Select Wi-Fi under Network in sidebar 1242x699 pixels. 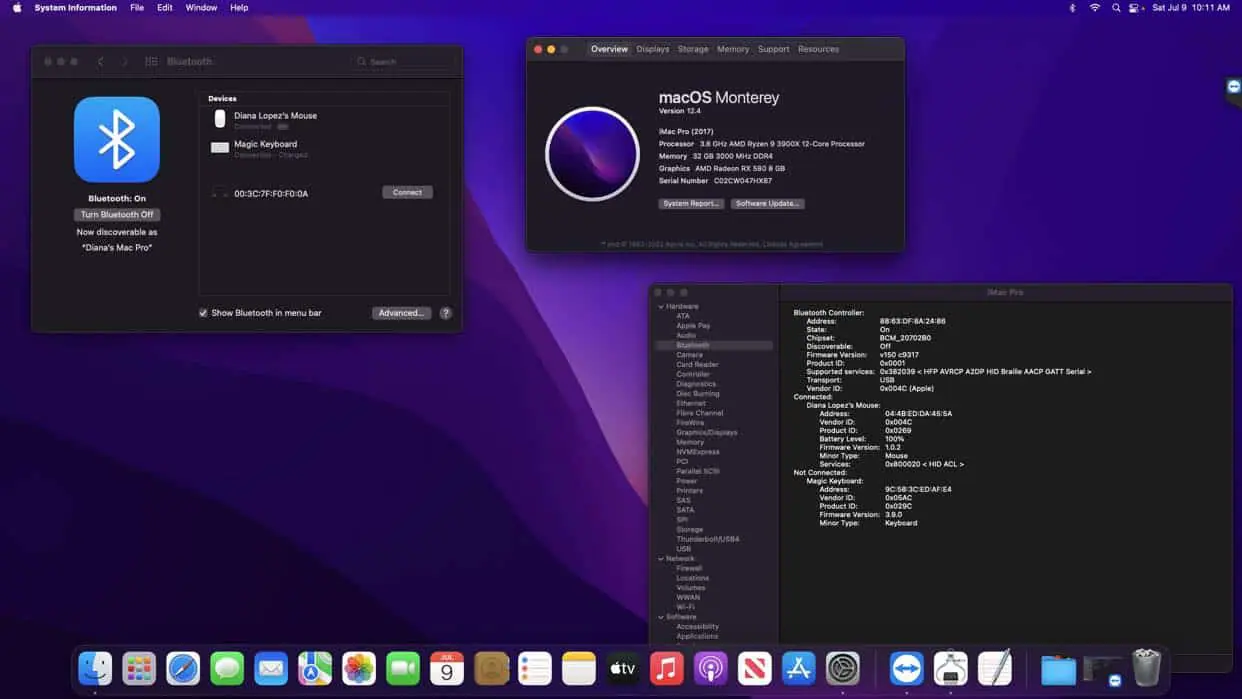click(685, 607)
